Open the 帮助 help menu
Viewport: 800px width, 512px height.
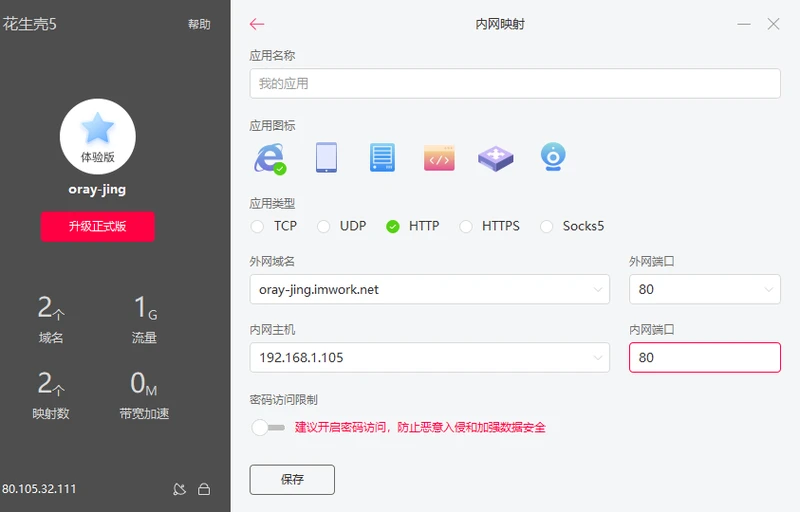pos(199,24)
